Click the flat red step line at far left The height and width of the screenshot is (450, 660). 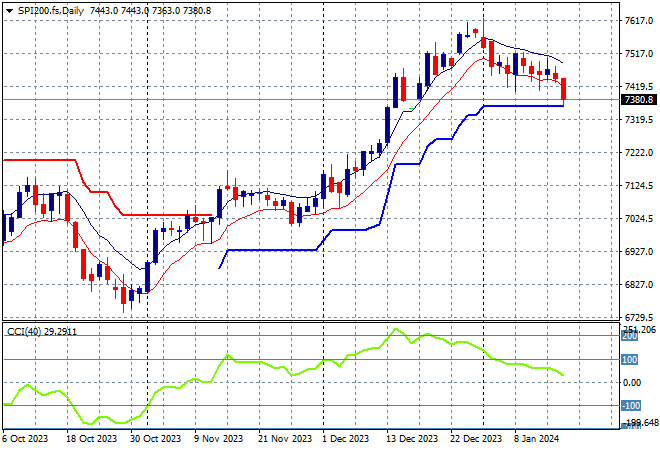[40, 160]
